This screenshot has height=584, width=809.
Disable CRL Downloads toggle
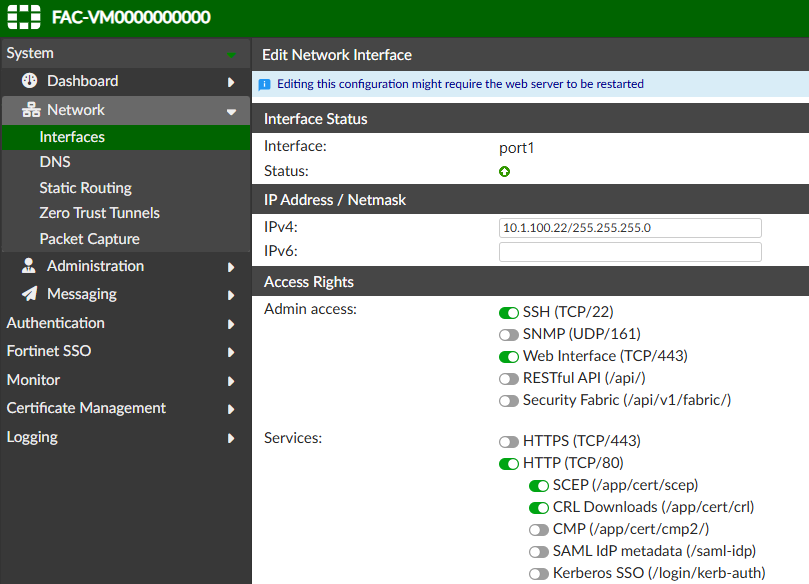539,508
